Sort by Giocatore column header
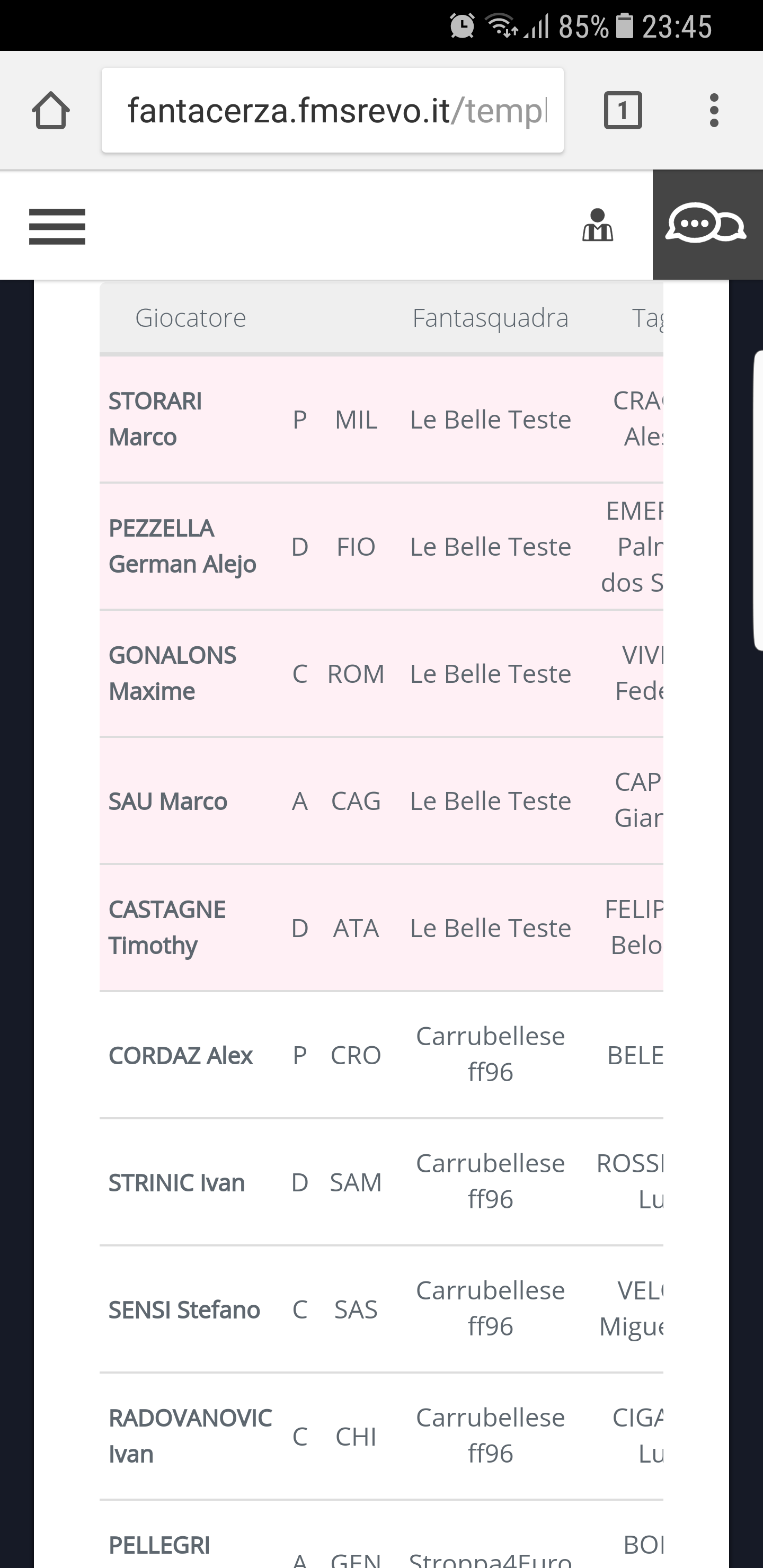Viewport: 763px width, 1568px height. click(x=191, y=318)
